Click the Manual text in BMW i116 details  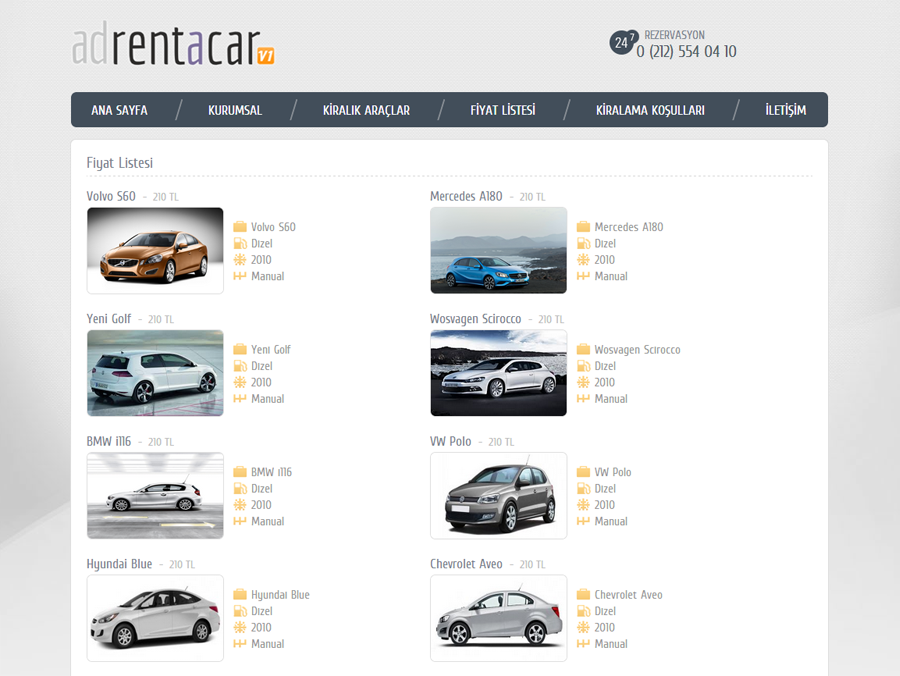(267, 522)
